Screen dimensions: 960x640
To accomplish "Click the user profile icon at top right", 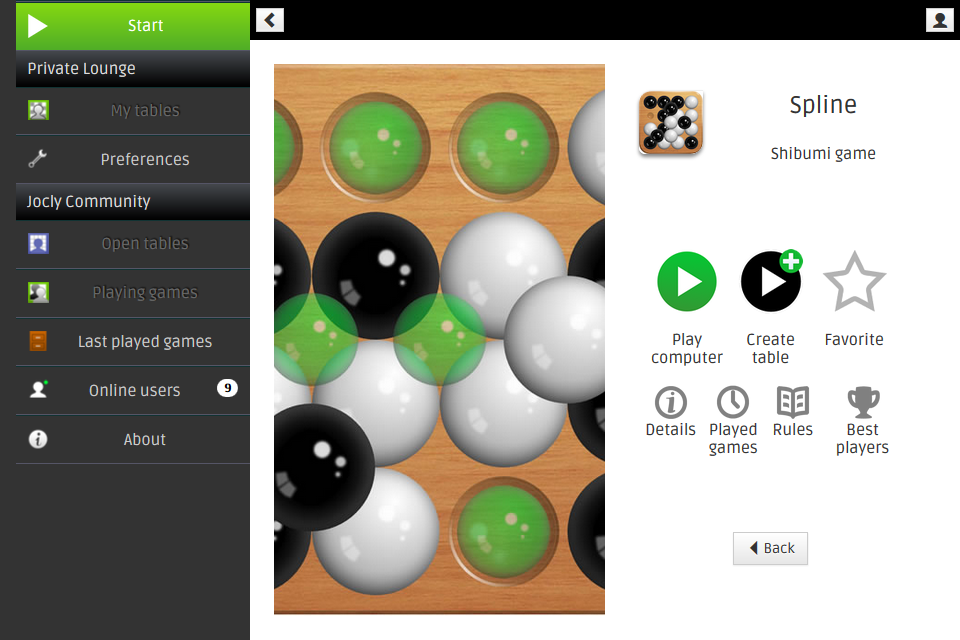I will tap(939, 20).
